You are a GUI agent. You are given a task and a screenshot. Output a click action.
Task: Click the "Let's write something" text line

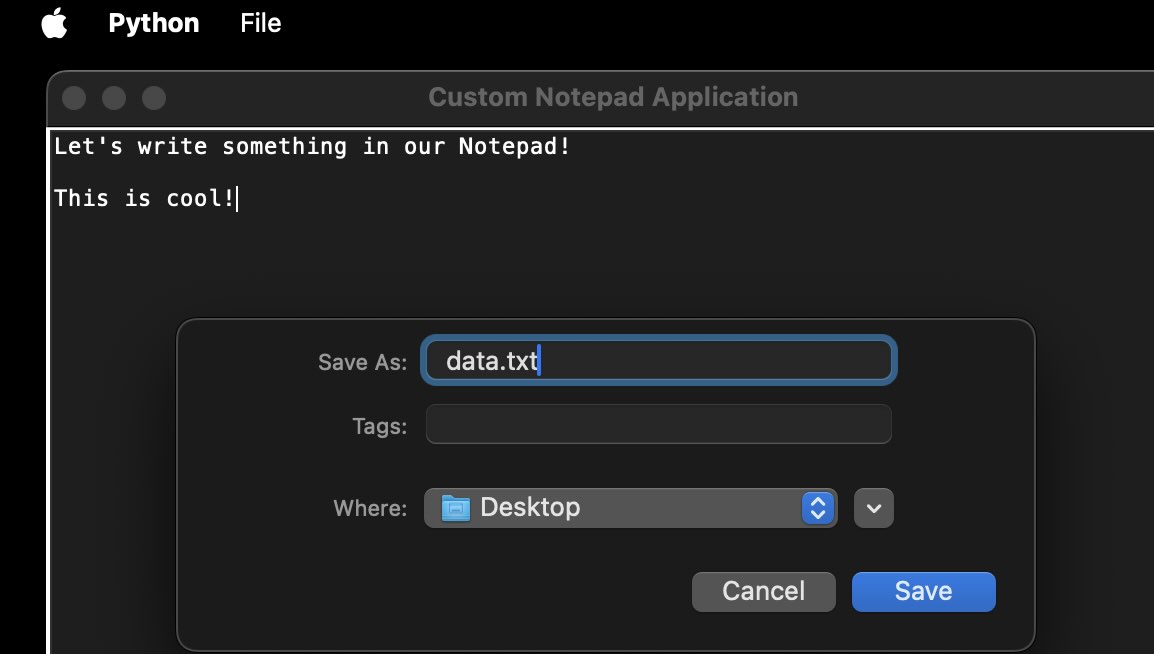312,147
